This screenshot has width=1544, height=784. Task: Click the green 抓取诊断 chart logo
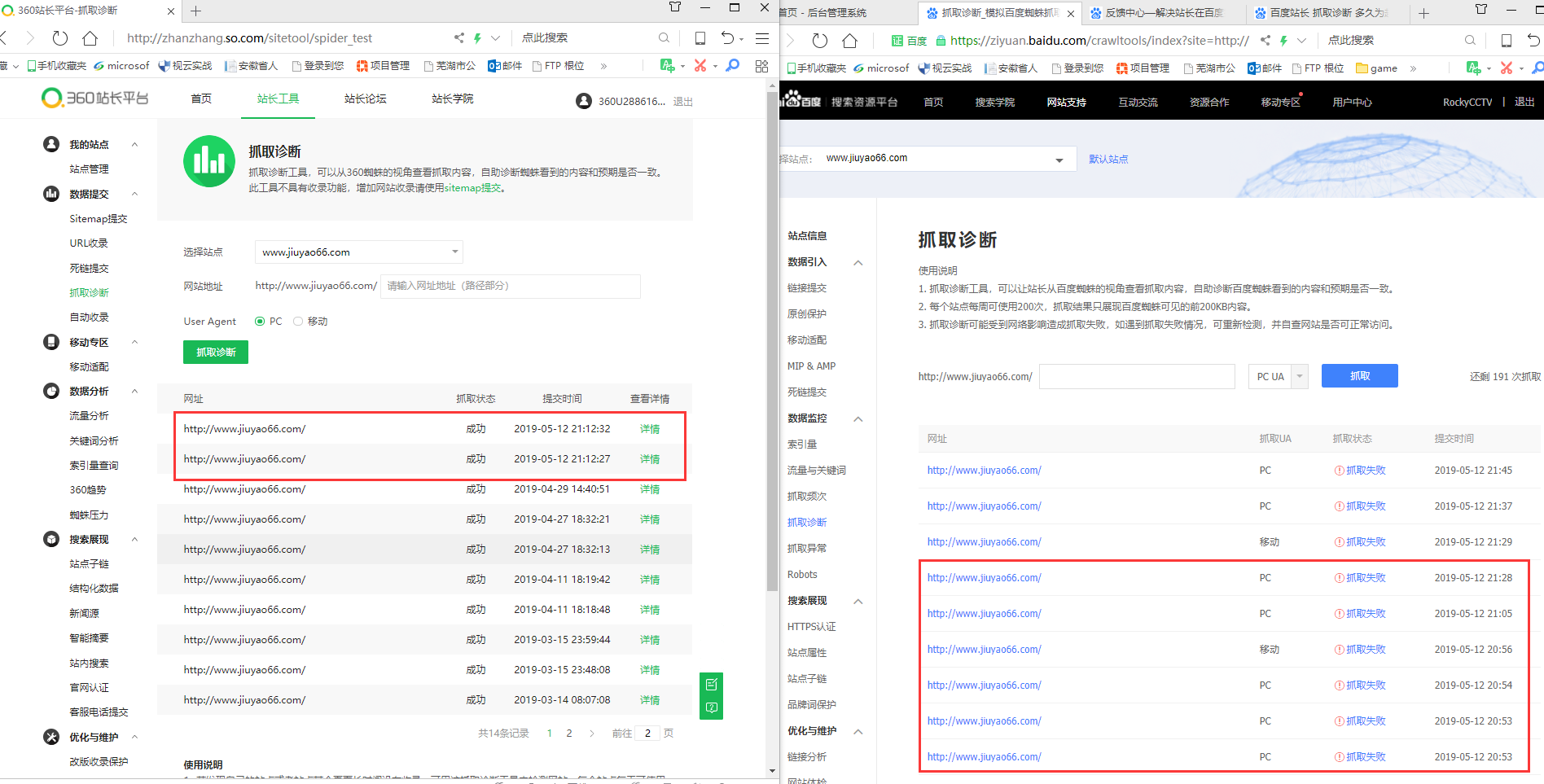click(209, 161)
